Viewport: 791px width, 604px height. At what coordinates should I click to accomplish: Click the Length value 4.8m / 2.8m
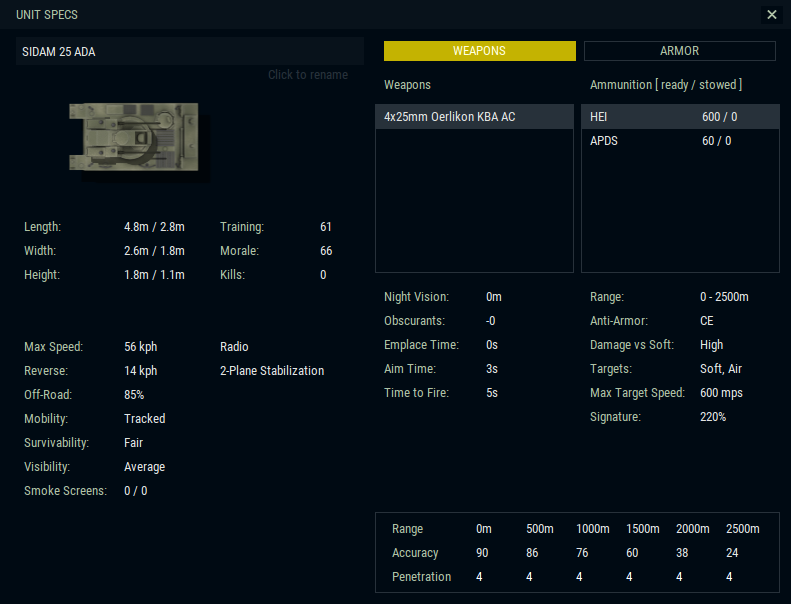coord(154,227)
